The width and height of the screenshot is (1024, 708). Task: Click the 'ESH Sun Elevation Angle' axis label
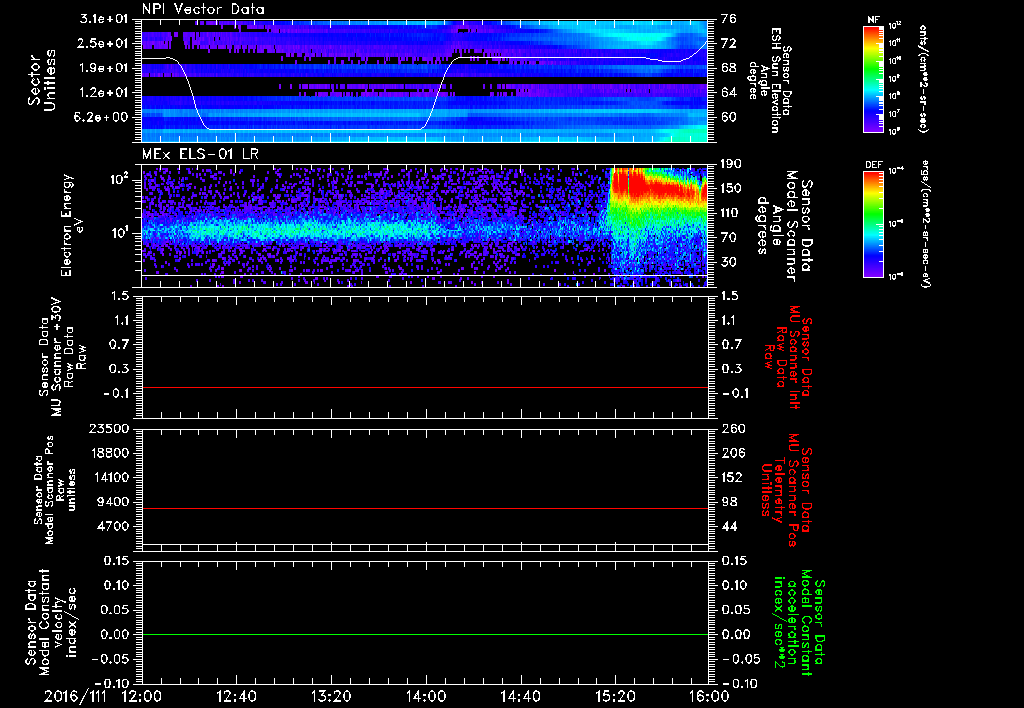pyautogui.click(x=769, y=80)
